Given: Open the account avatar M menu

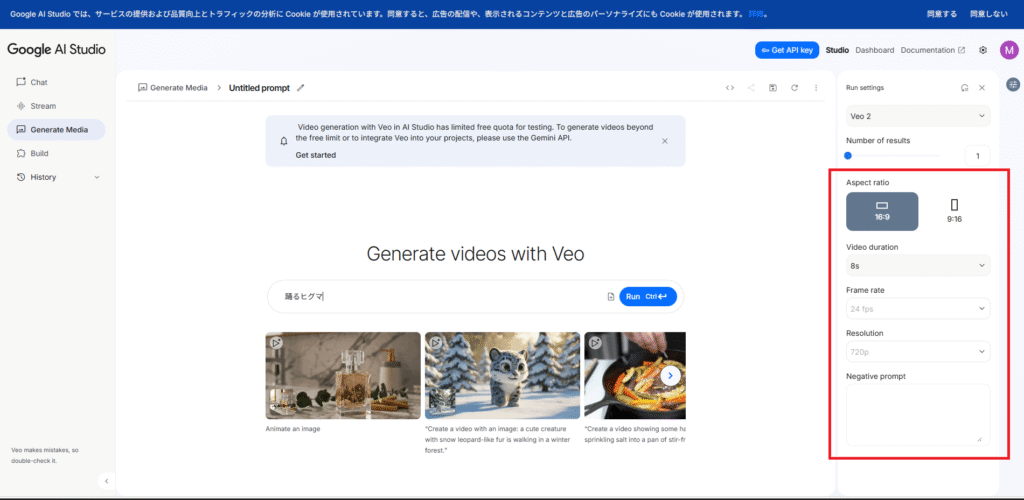Looking at the screenshot, I should 1008,50.
